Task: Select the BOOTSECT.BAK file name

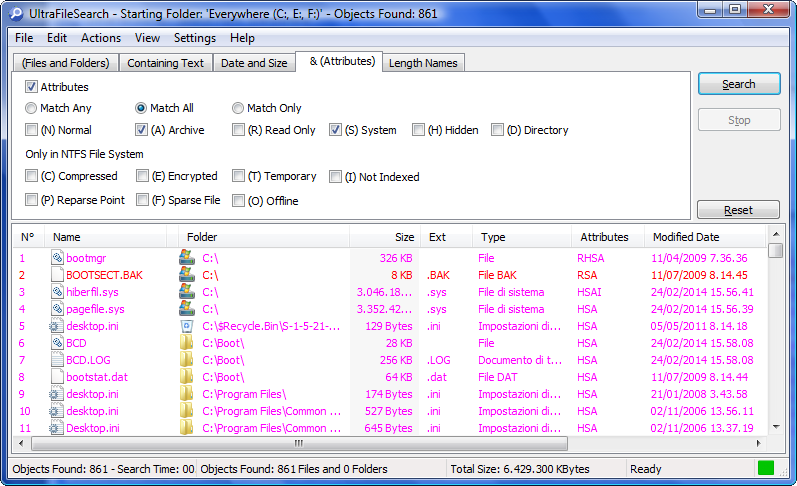Action: tap(104, 275)
